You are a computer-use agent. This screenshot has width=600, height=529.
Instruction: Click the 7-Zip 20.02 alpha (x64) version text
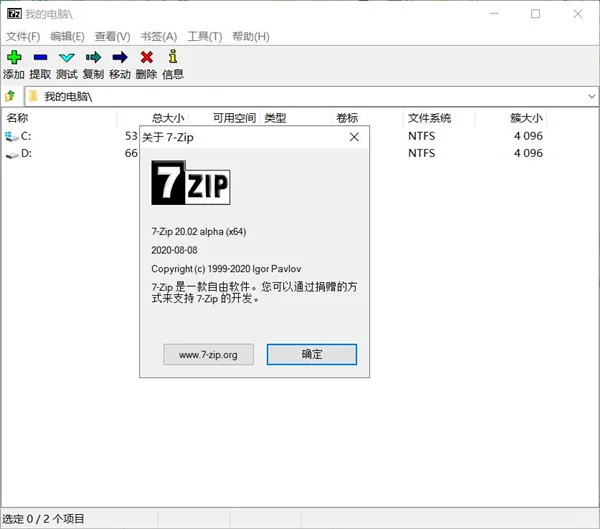pyautogui.click(x=199, y=232)
